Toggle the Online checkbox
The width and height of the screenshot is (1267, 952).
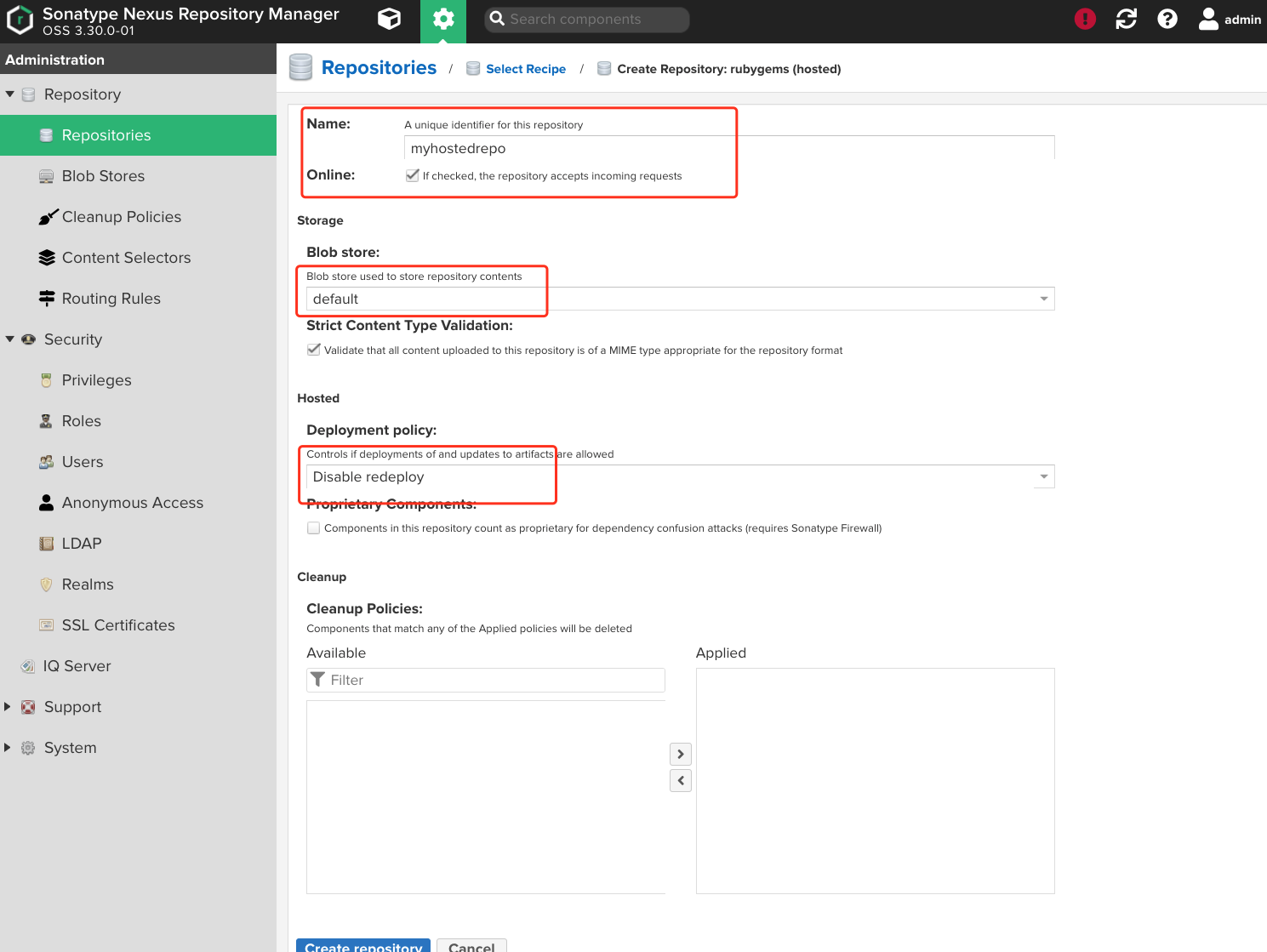[413, 175]
